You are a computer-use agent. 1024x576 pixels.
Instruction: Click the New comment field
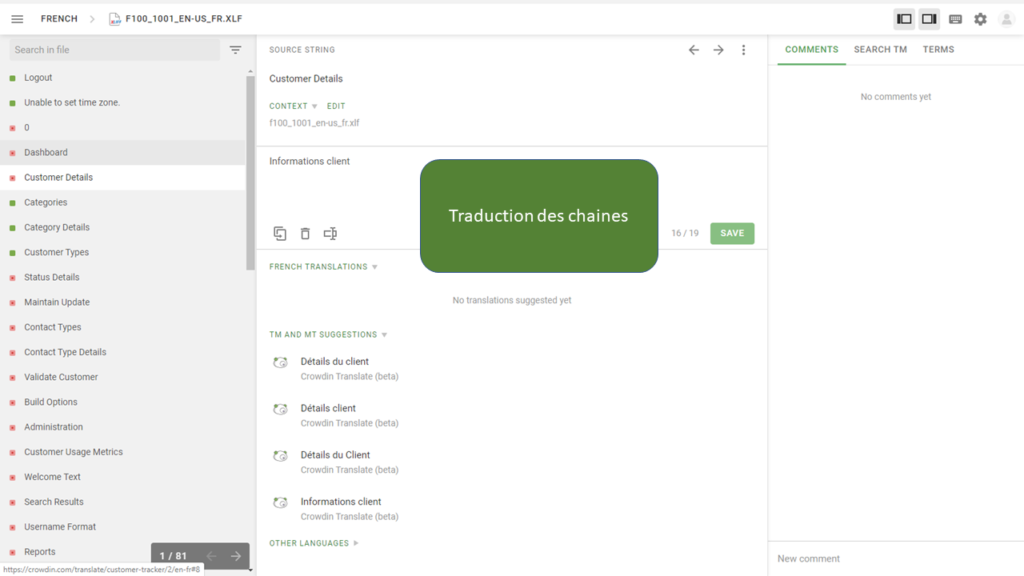pos(896,558)
